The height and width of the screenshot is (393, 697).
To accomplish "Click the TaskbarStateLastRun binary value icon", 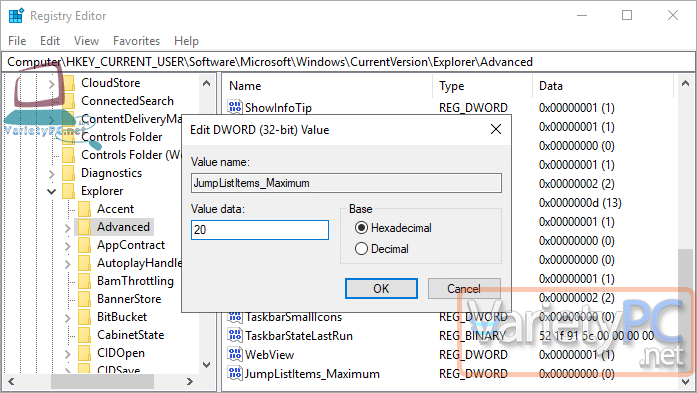I will click(x=235, y=335).
